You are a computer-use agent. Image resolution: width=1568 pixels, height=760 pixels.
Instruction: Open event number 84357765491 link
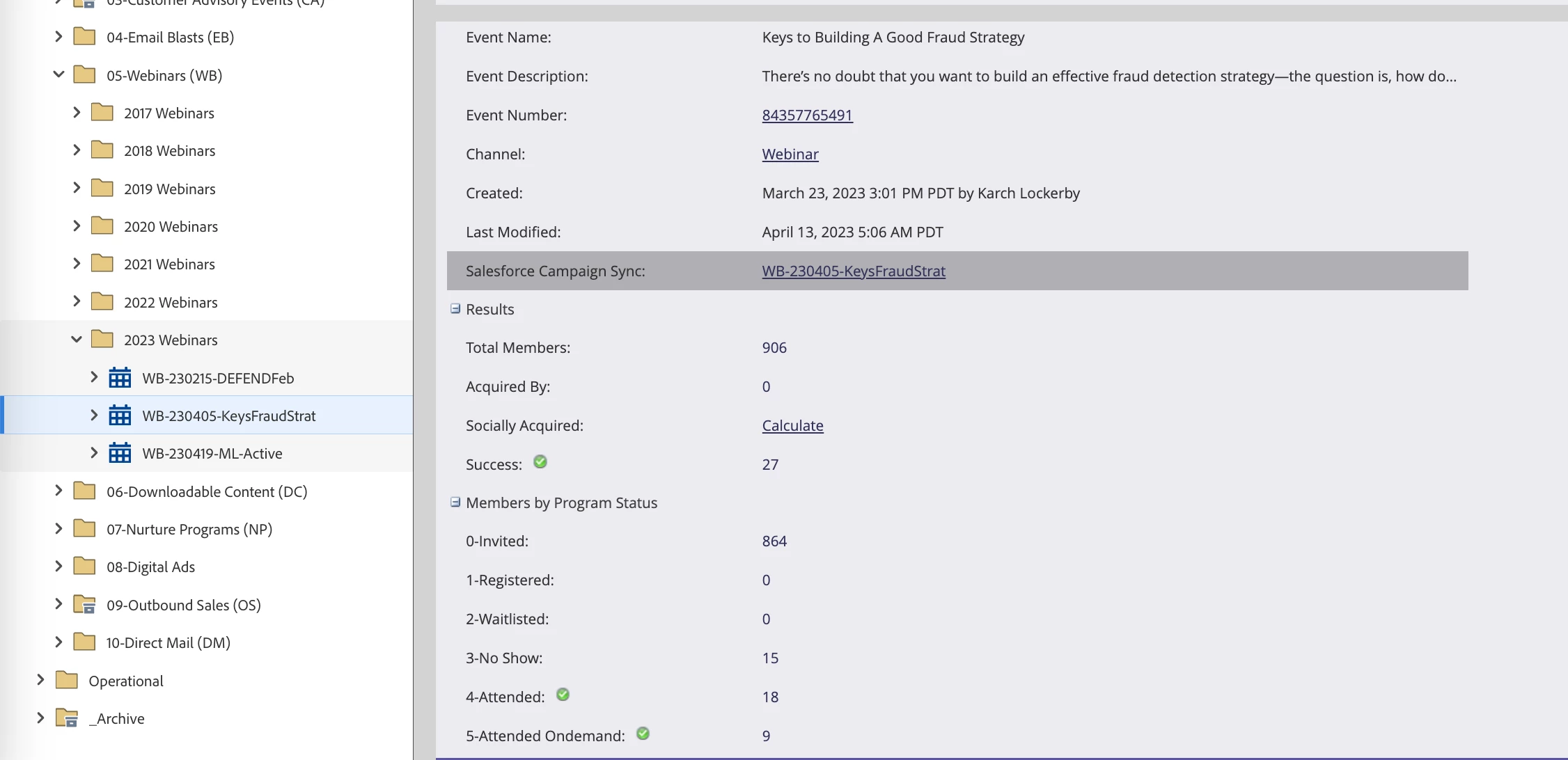pos(807,115)
